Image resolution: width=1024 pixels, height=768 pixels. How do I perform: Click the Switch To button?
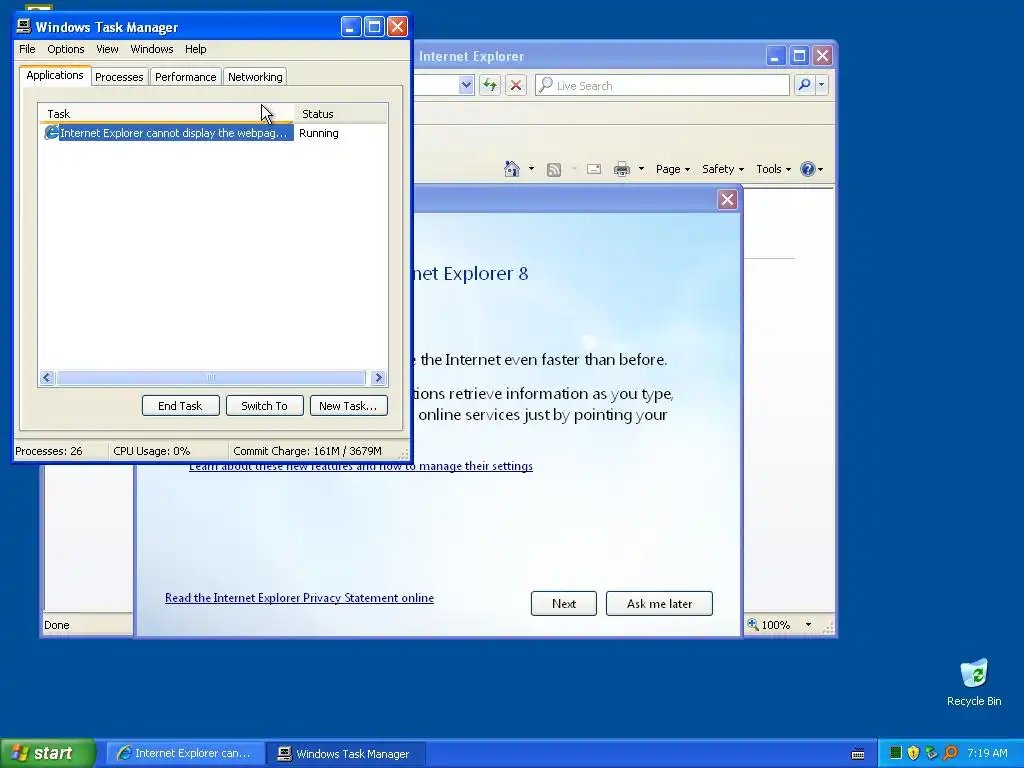[264, 406]
